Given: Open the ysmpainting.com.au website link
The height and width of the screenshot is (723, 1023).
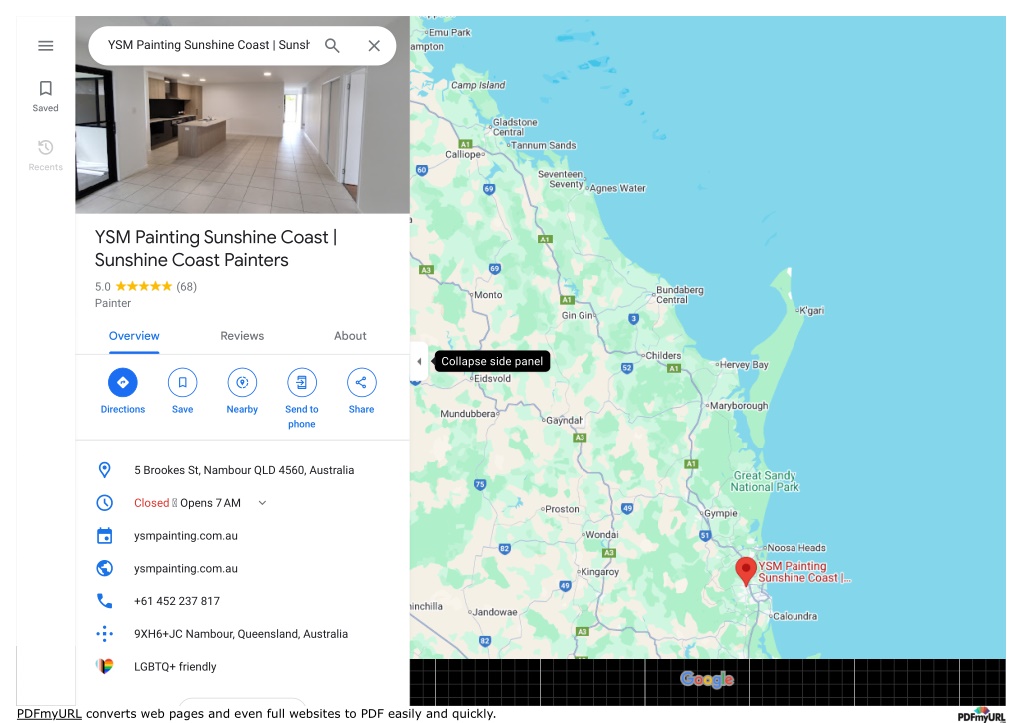Looking at the screenshot, I should pos(186,568).
